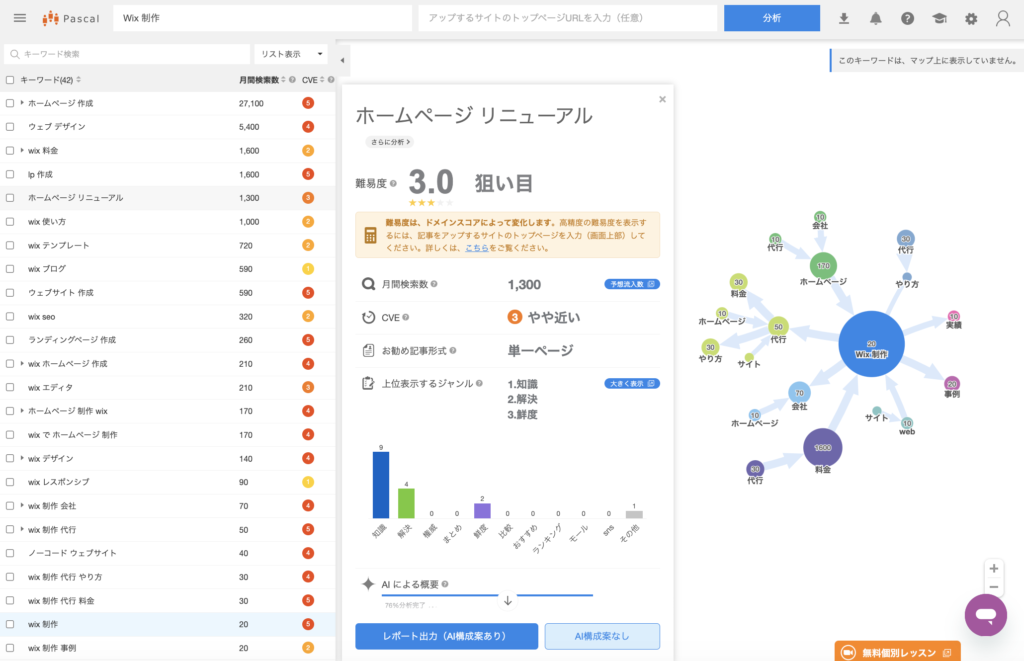1024x661 pixels.
Task: Open notifications bell icon
Action: pos(876,18)
